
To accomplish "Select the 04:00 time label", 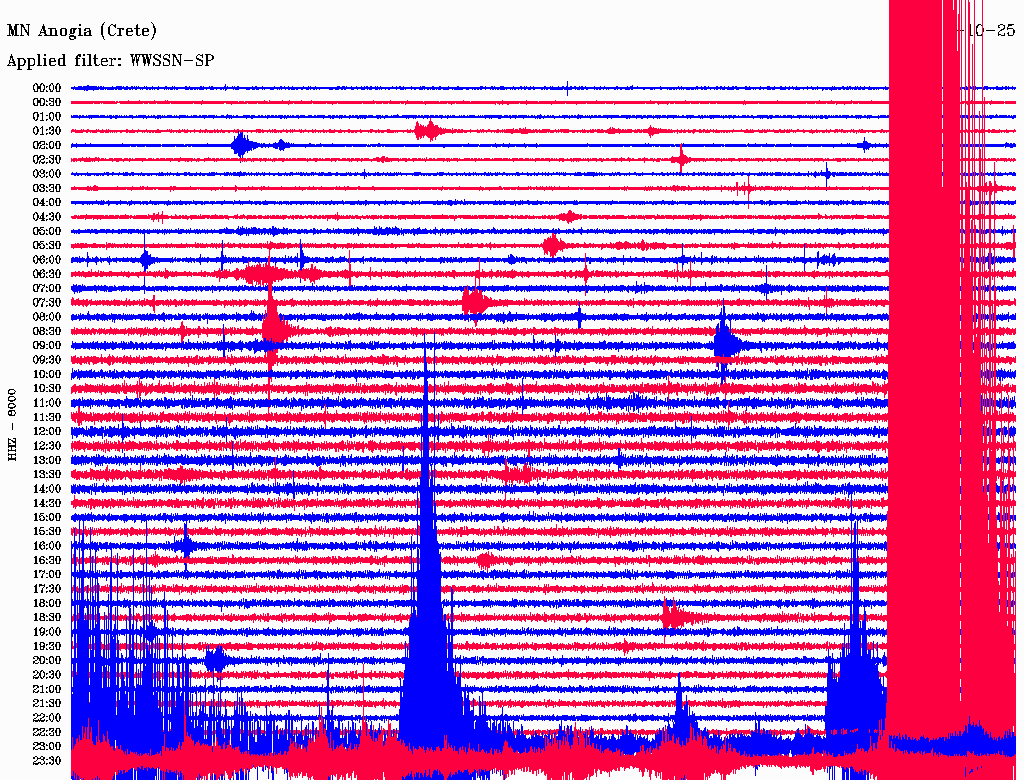I will tap(47, 203).
